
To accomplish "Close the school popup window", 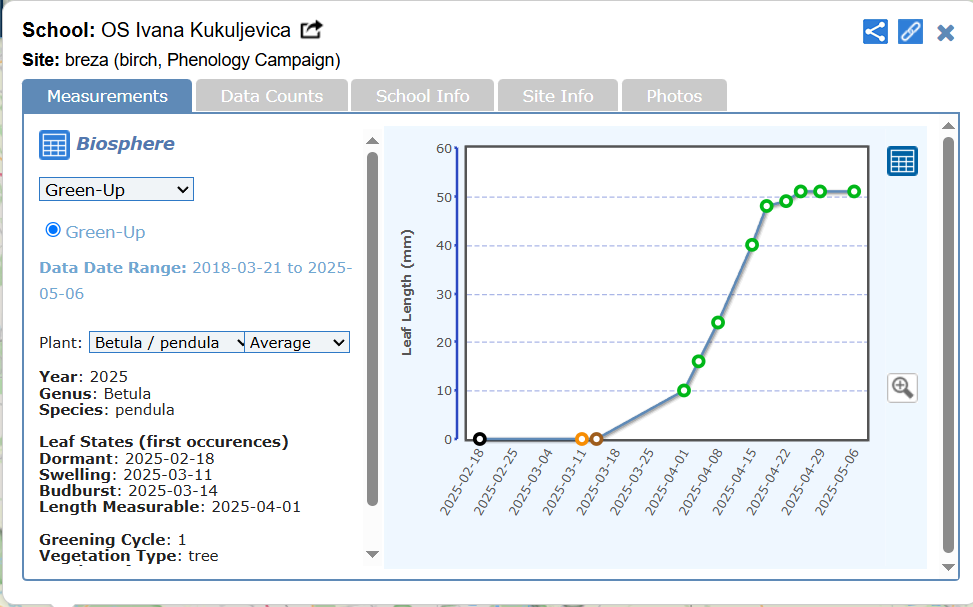I will coord(945,32).
